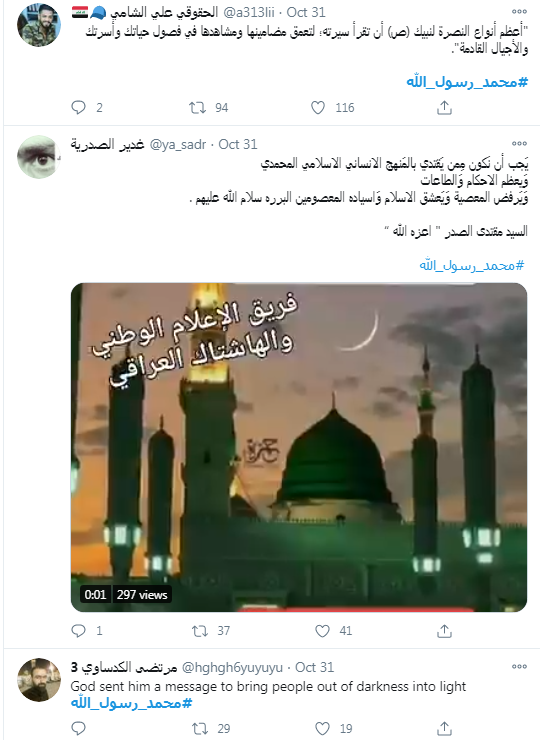The width and height of the screenshot is (540, 740).
Task: Open the @a313lii profile avatar
Action: pos(39,25)
